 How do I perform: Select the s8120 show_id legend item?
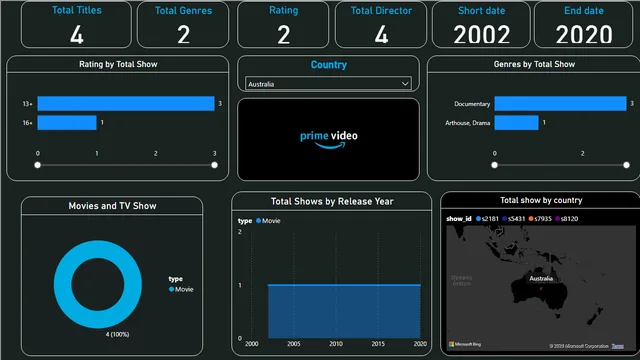(x=567, y=219)
